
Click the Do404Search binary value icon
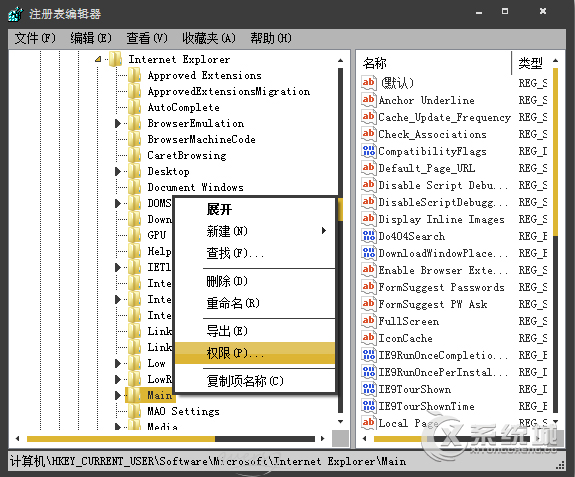point(369,236)
